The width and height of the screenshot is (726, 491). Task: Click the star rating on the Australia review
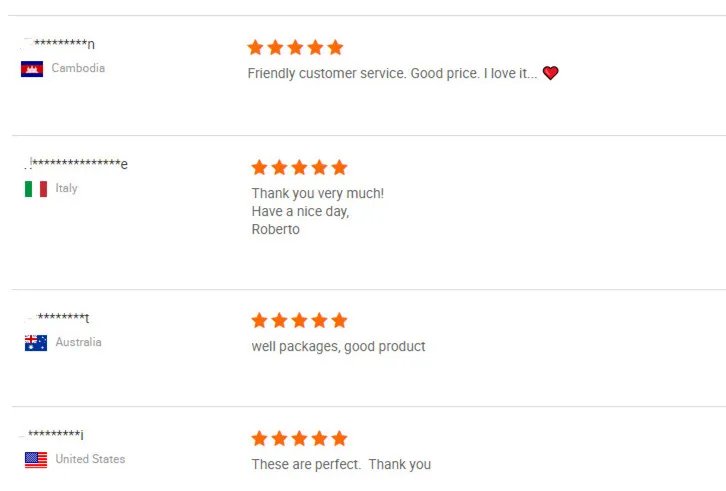click(x=299, y=320)
